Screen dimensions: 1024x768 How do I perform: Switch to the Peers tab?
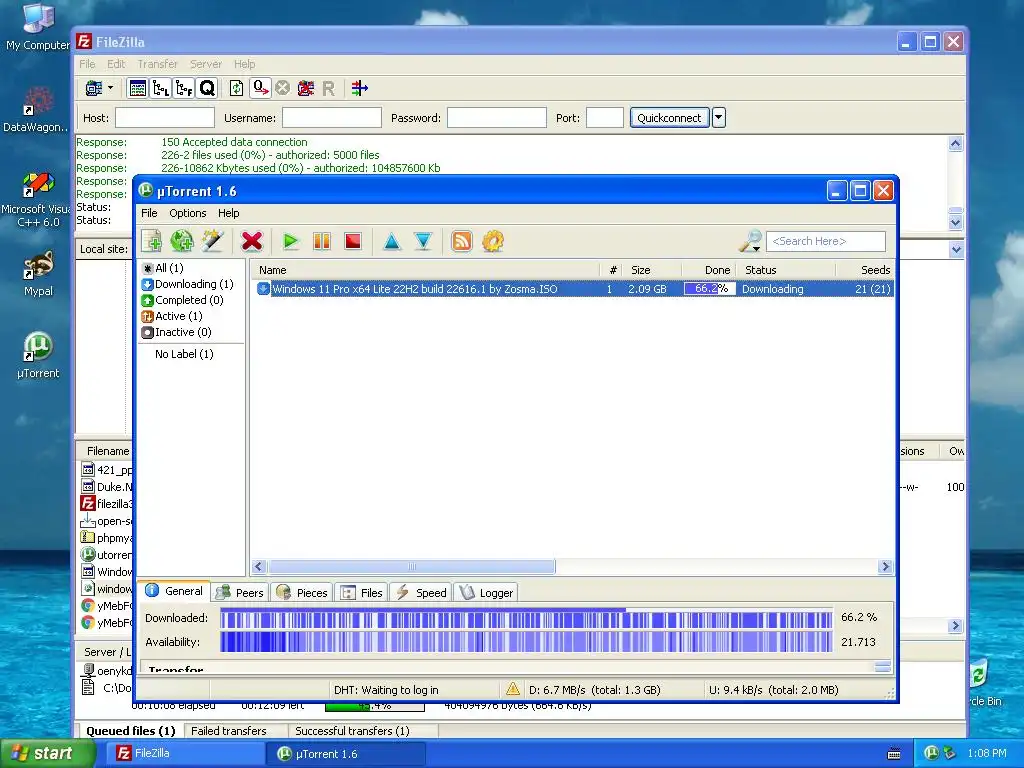tap(240, 592)
